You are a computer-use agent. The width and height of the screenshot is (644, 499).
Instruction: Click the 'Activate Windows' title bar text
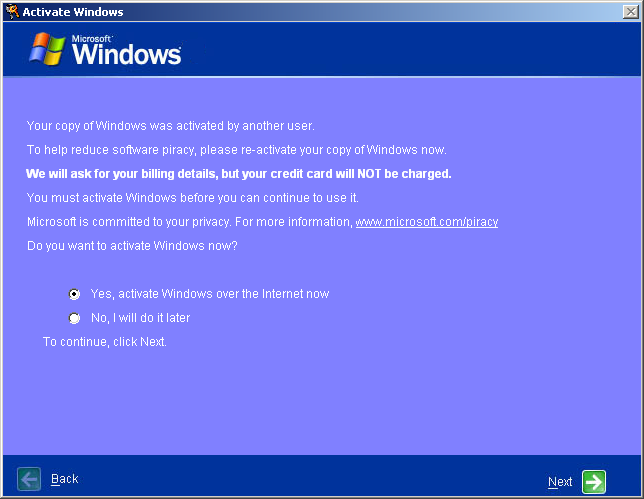click(x=73, y=12)
